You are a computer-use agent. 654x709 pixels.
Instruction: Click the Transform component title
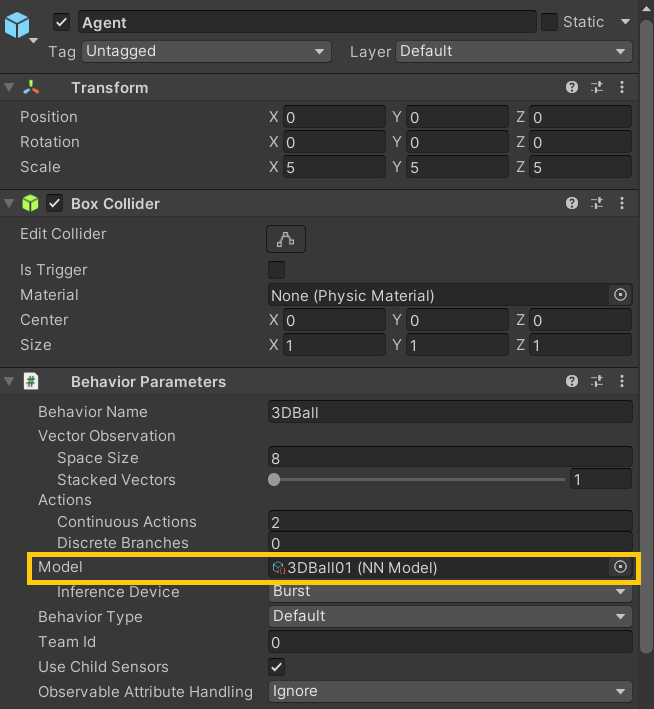tap(109, 88)
